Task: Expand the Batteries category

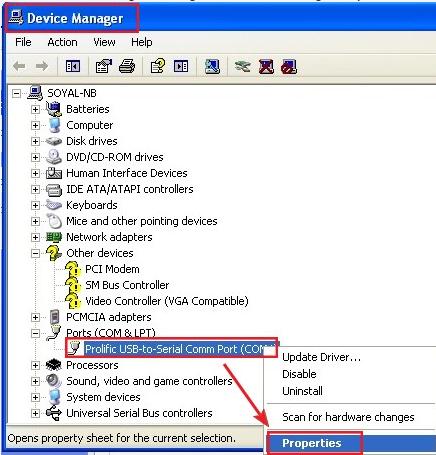Action: (35, 109)
